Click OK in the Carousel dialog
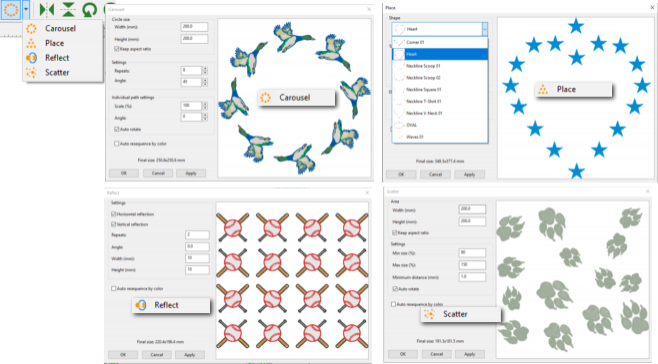The height and width of the screenshot is (364, 658). tap(124, 173)
